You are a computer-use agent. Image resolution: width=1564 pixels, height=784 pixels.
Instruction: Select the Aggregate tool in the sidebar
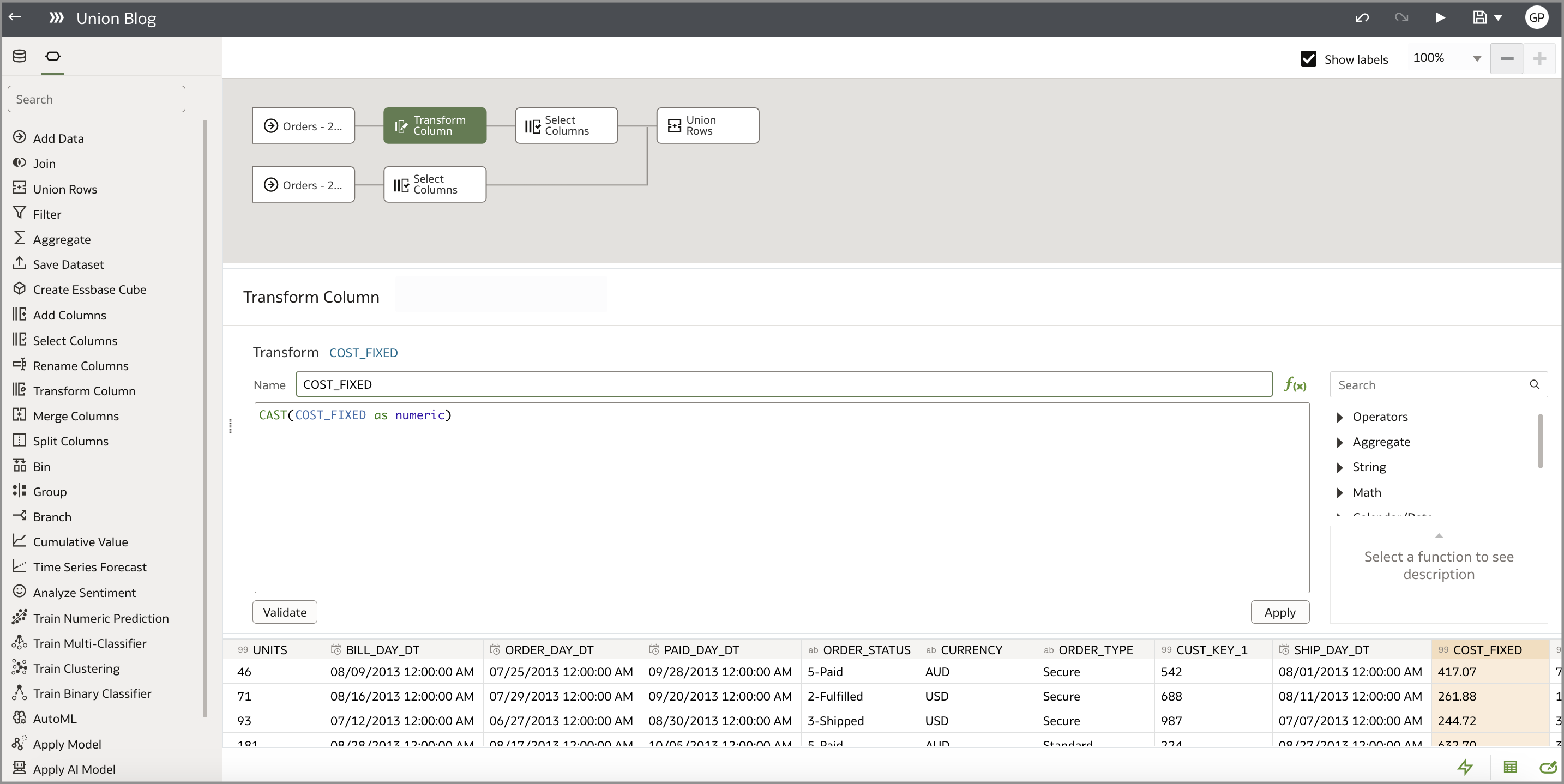[61, 238]
